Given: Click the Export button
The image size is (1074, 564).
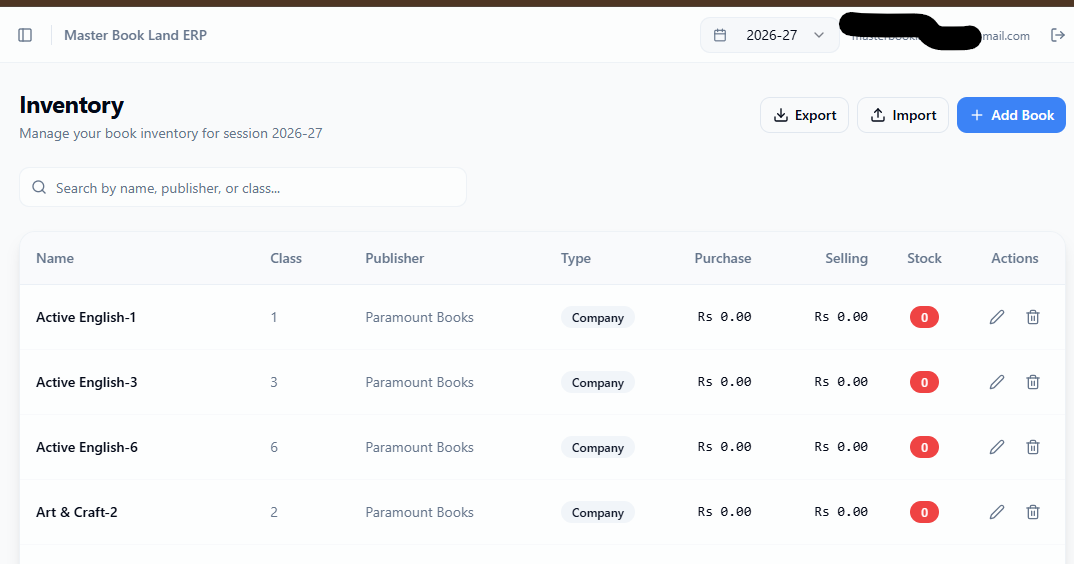Looking at the screenshot, I should 804,115.
